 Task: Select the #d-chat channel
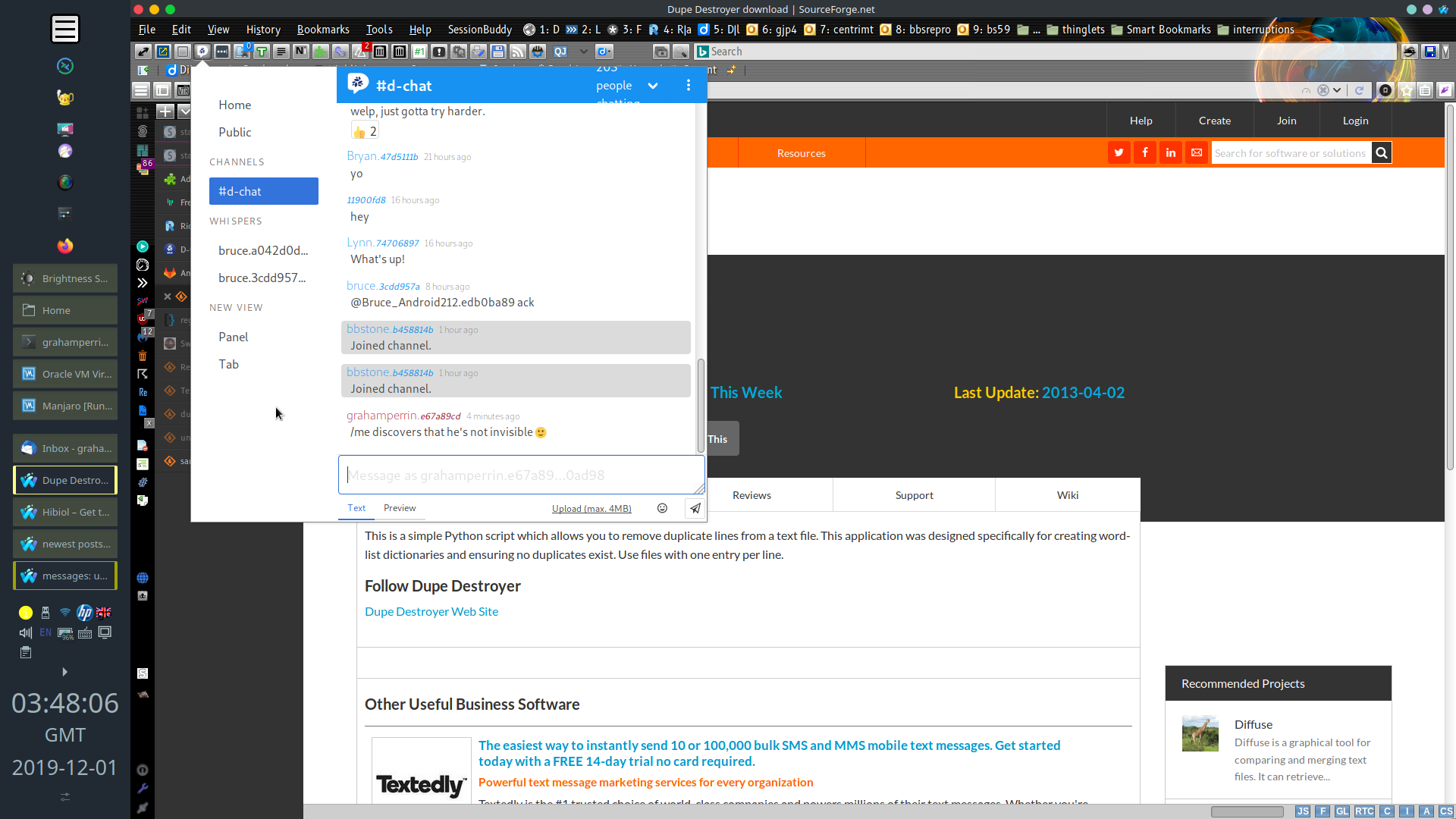[x=264, y=191]
